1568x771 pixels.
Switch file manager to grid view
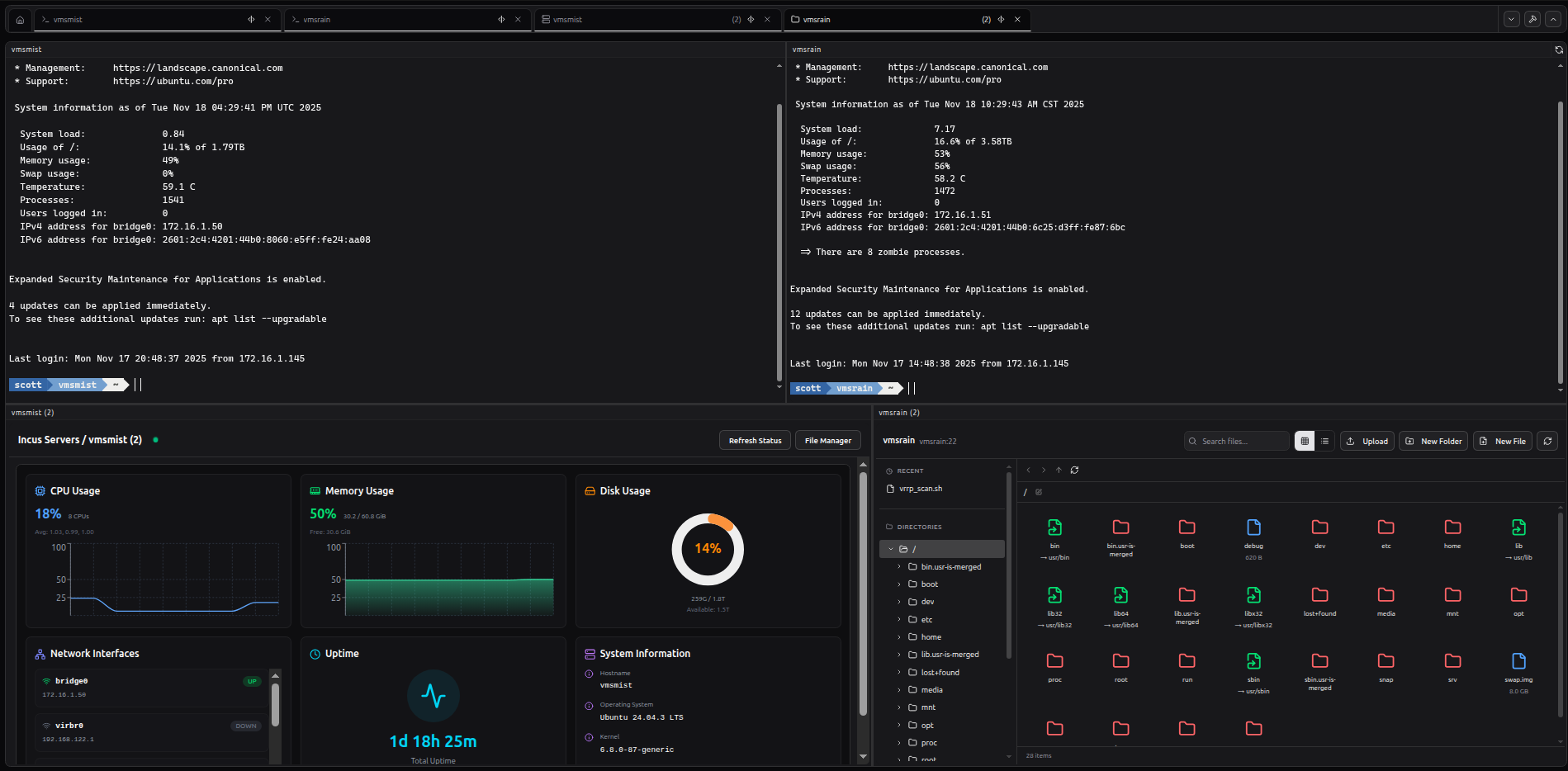[1305, 441]
